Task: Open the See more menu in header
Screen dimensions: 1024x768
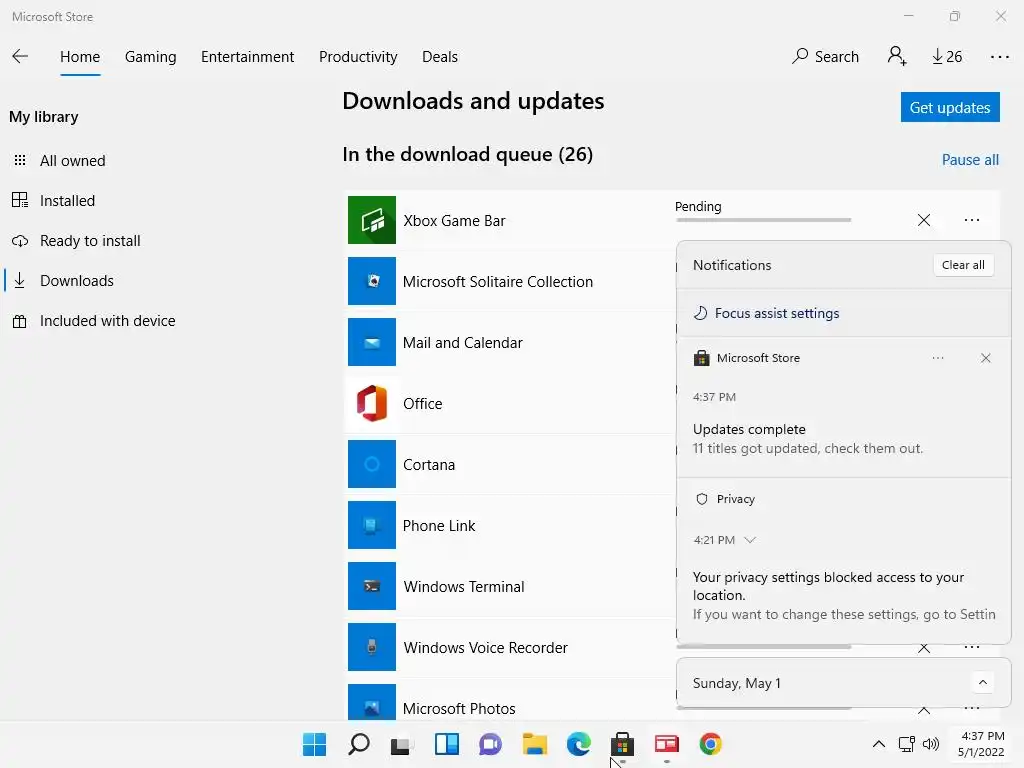Action: [x=999, y=57]
